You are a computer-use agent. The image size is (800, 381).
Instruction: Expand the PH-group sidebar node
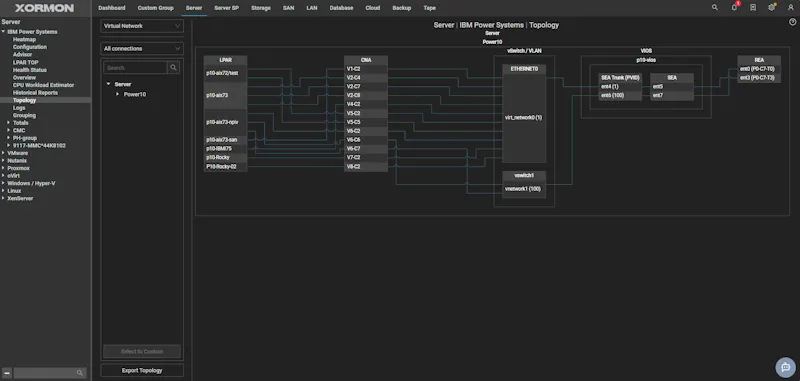(9, 138)
